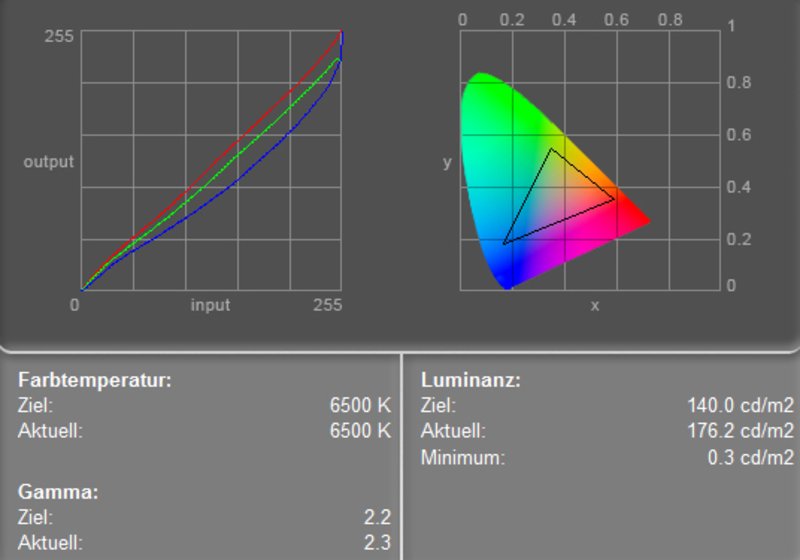Click the minimum luminance 0.3 cd/m2

(x=751, y=457)
